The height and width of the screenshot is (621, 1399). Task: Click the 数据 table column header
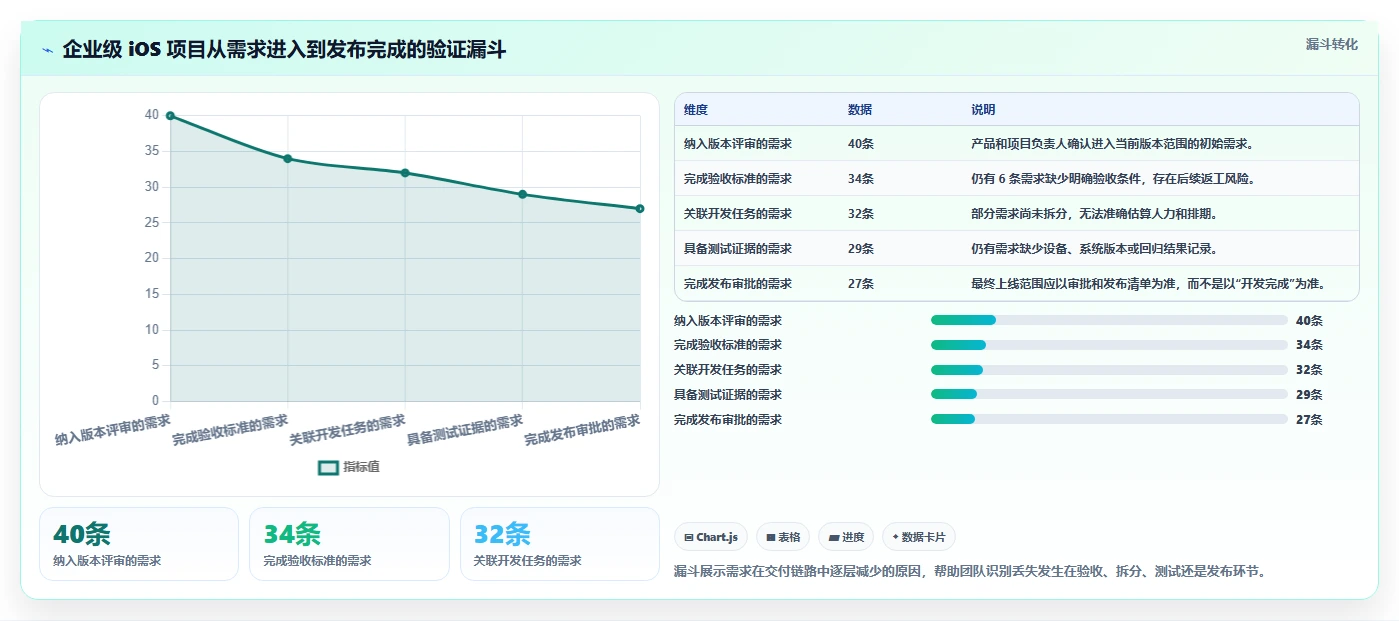(x=860, y=110)
